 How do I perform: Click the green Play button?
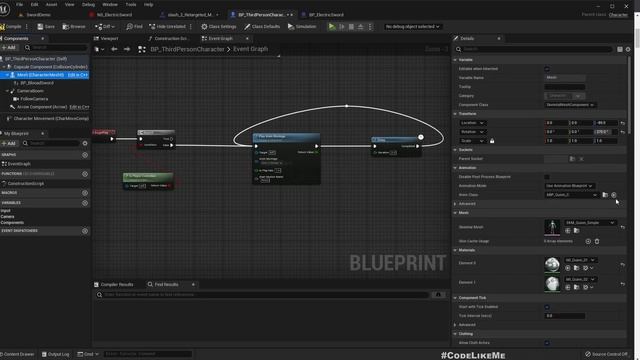332,27
